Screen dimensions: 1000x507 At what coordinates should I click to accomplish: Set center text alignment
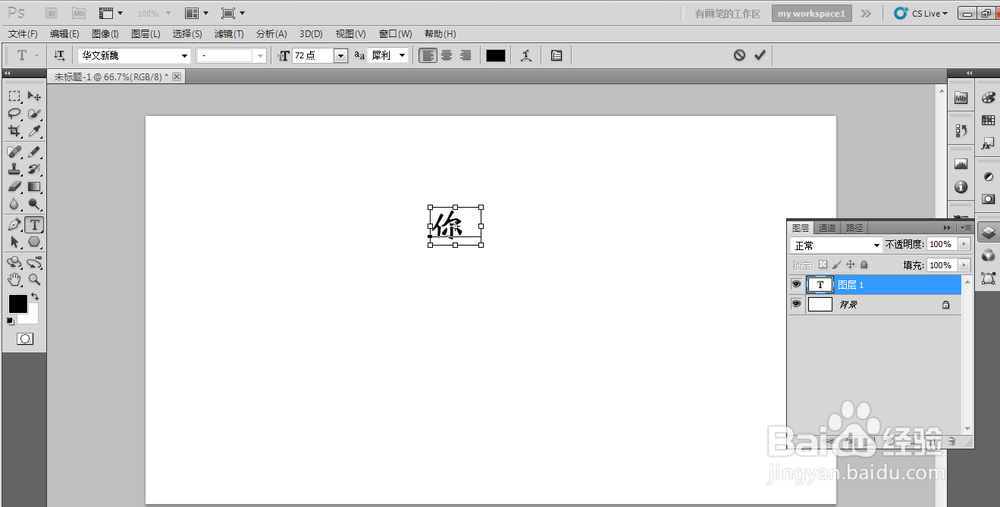click(446, 55)
